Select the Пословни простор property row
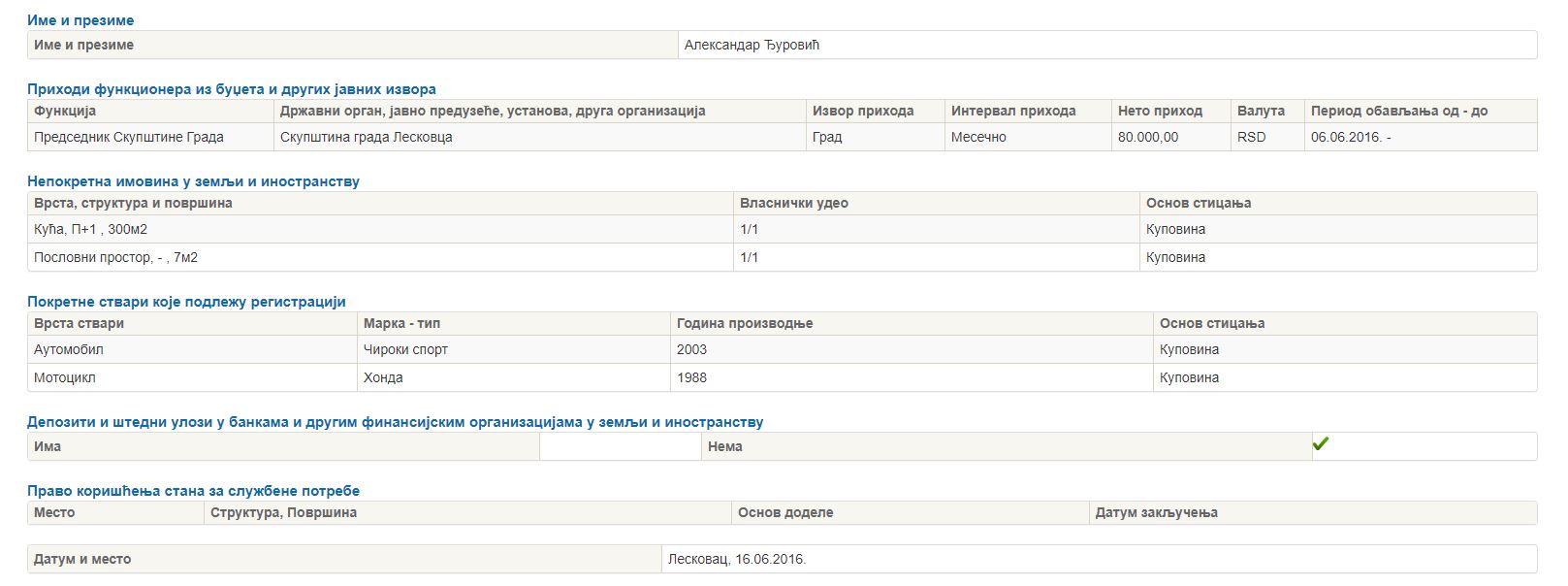This screenshot has width=1568, height=586. 115,258
